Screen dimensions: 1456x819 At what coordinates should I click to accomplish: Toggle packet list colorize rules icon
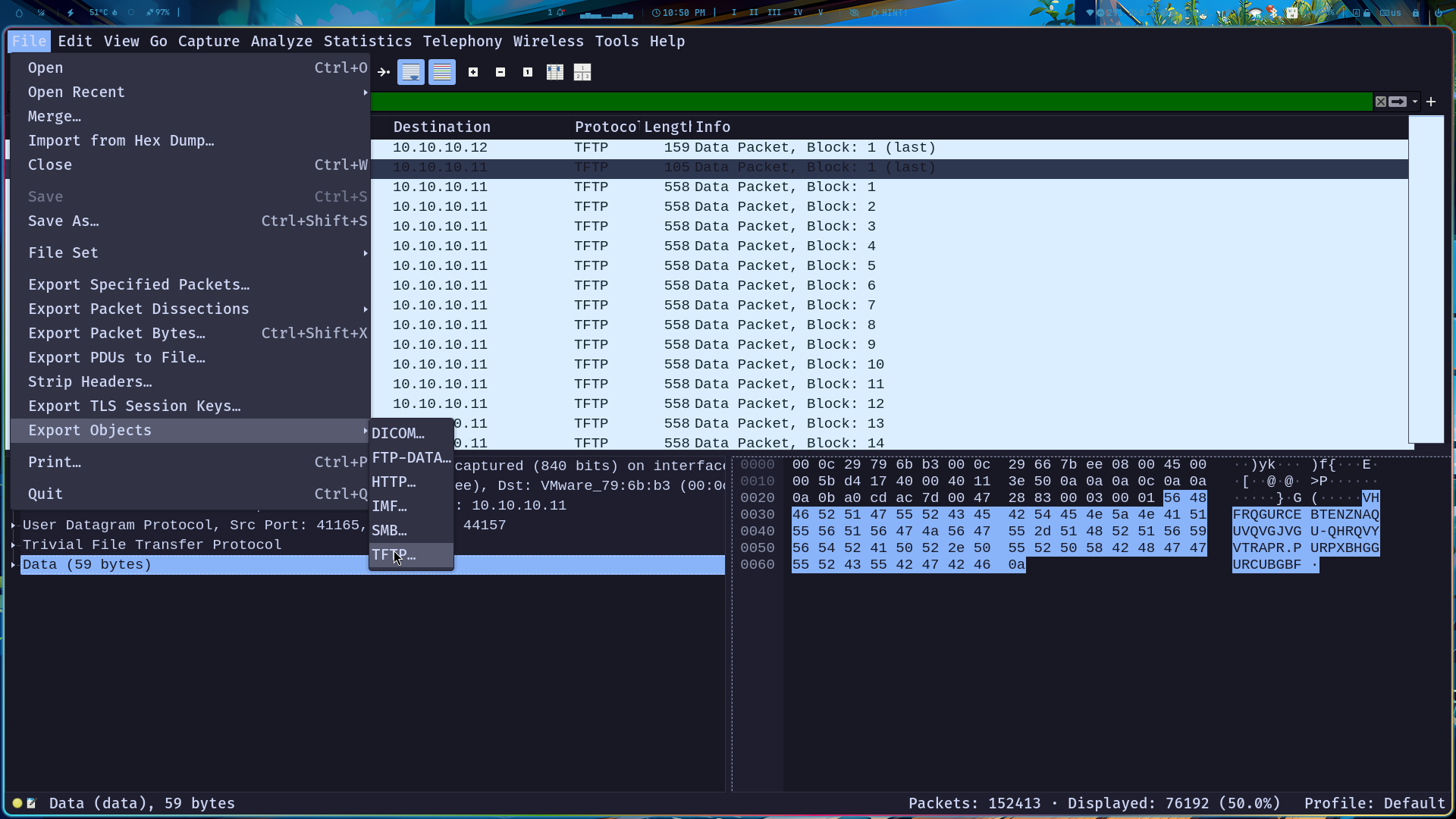442,72
